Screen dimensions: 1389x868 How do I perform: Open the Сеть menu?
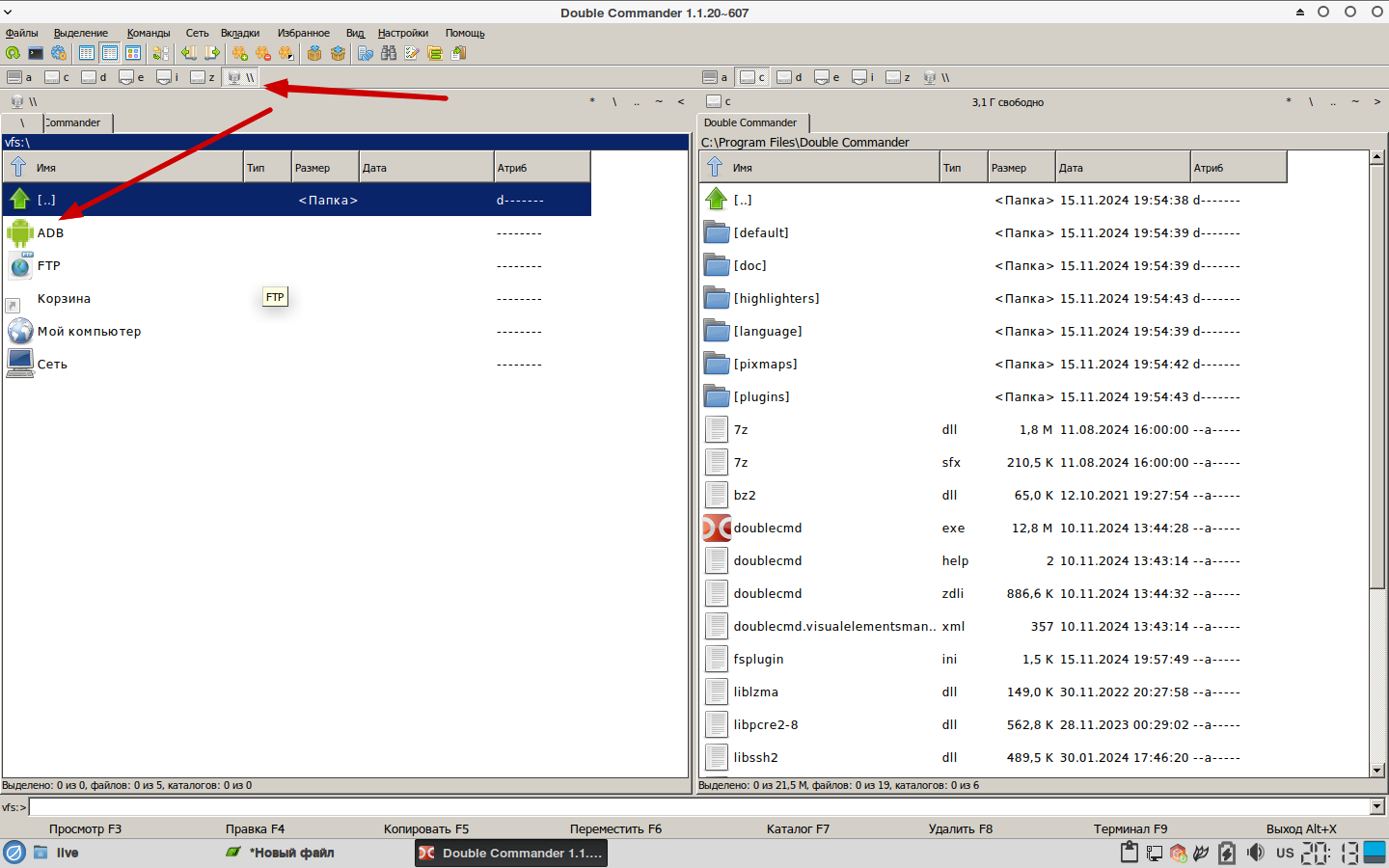point(197,33)
